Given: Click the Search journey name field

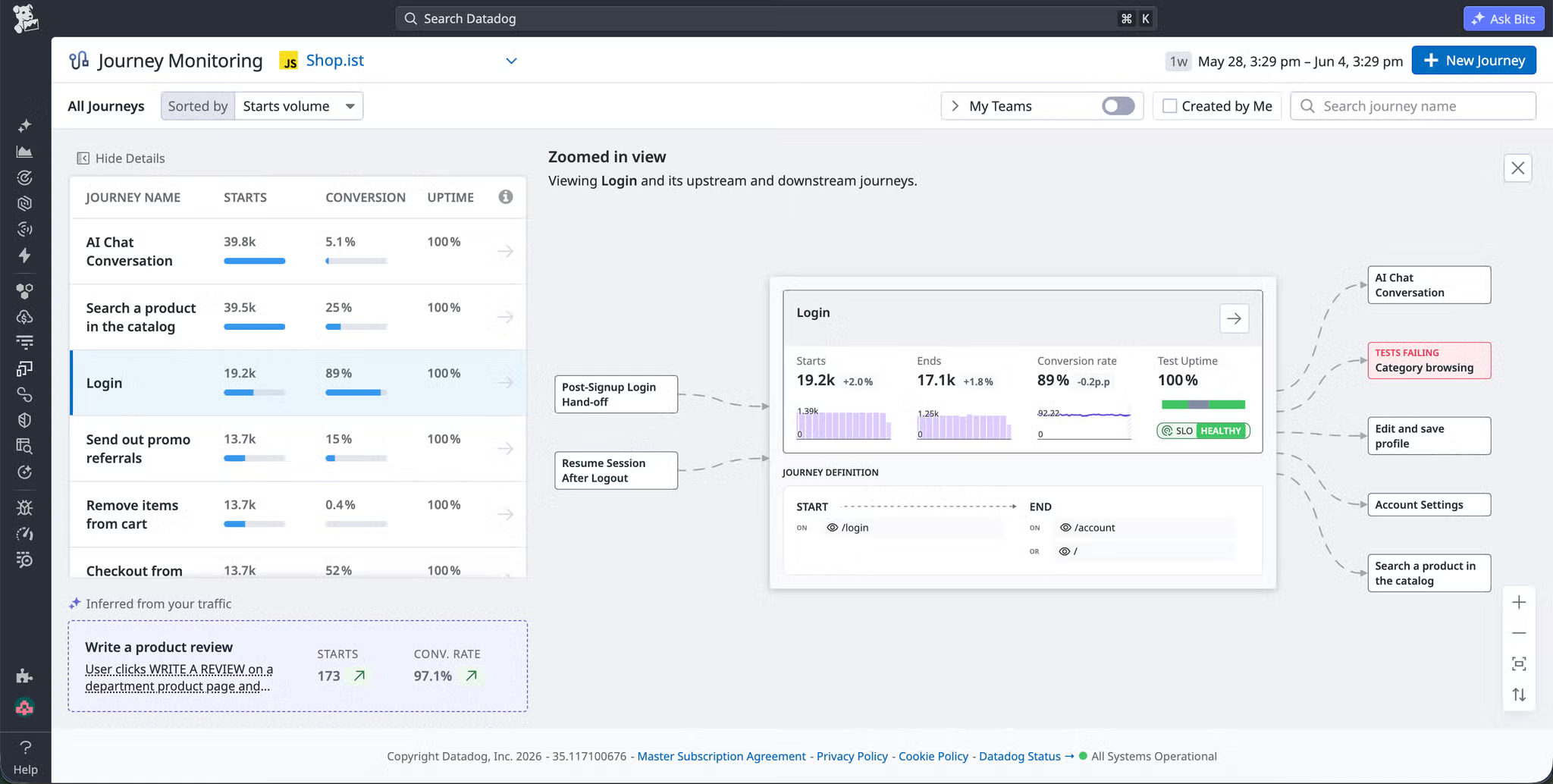Looking at the screenshot, I should 1413,106.
